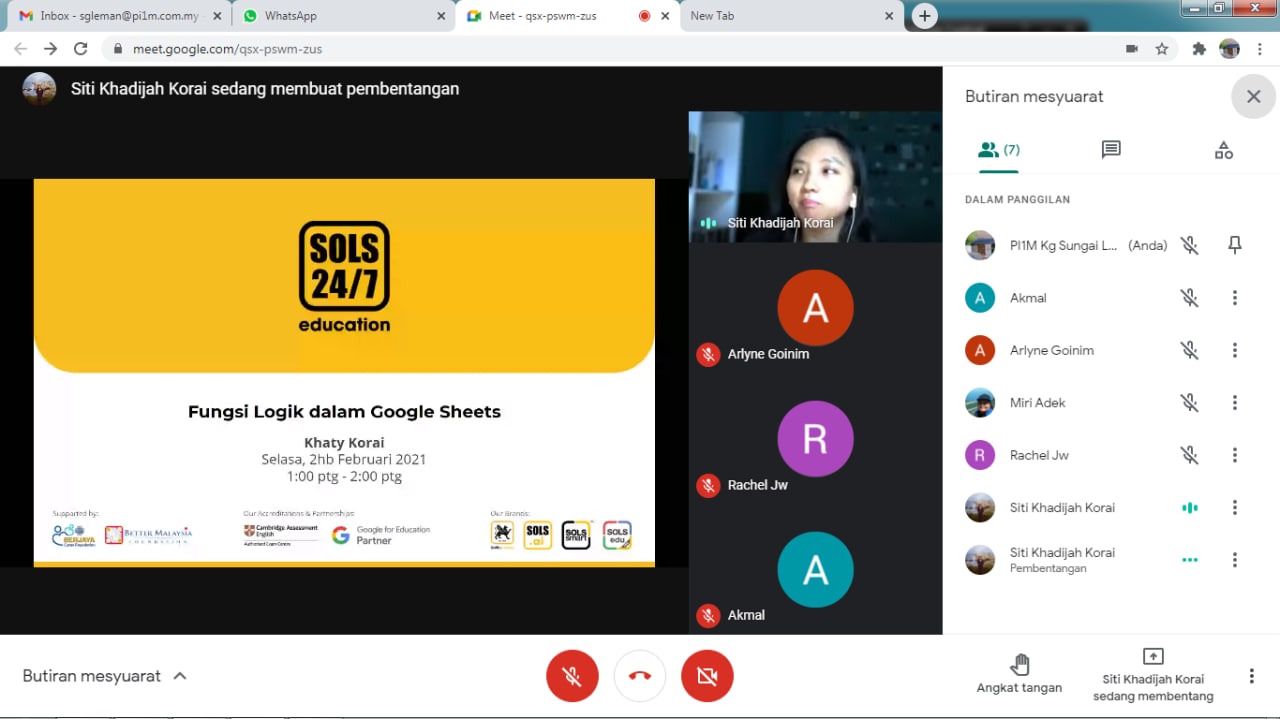
Task: Turn your camera on
Action: pos(707,676)
